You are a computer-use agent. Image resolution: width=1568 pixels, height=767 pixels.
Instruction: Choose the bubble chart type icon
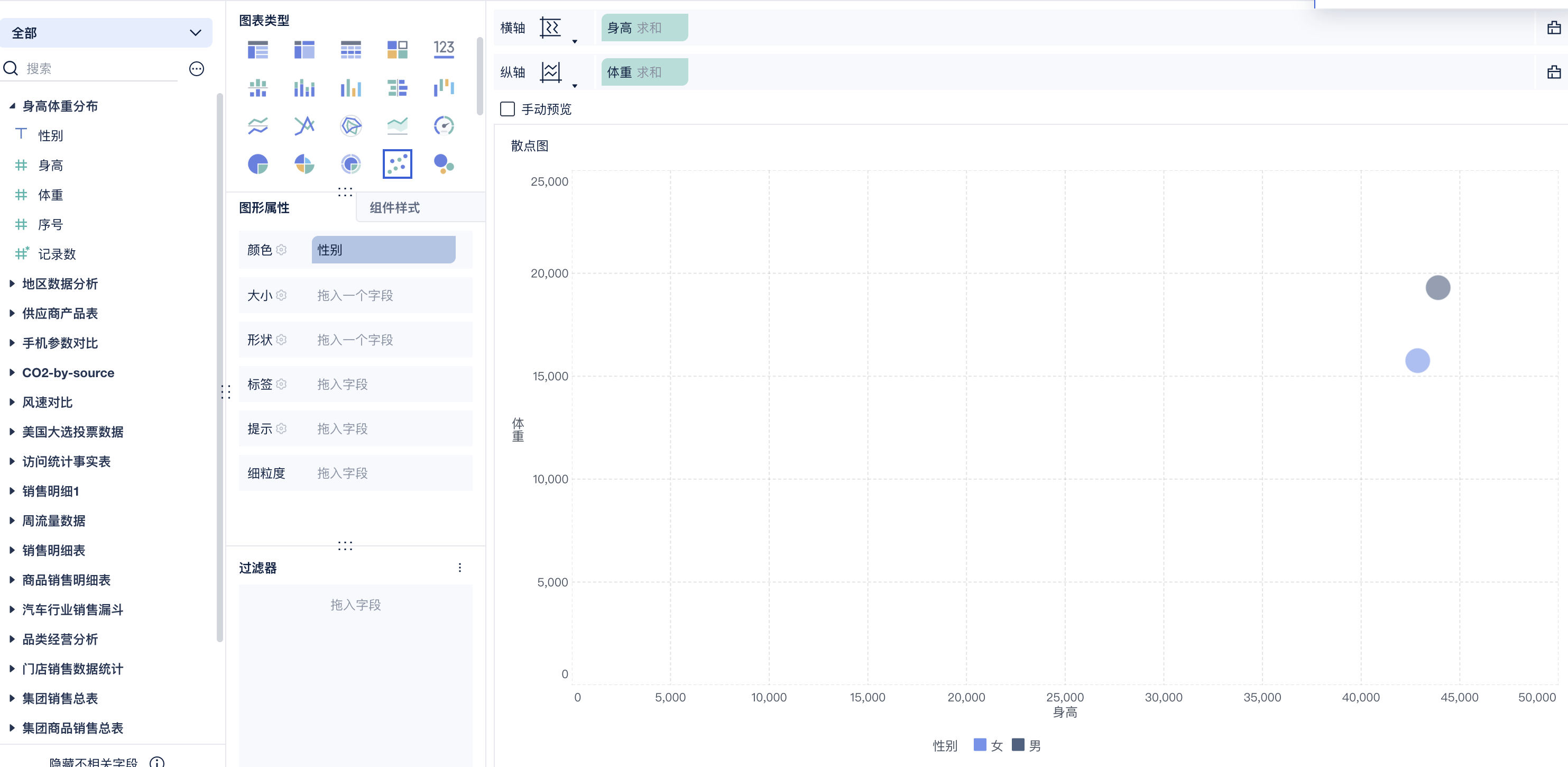tap(444, 163)
